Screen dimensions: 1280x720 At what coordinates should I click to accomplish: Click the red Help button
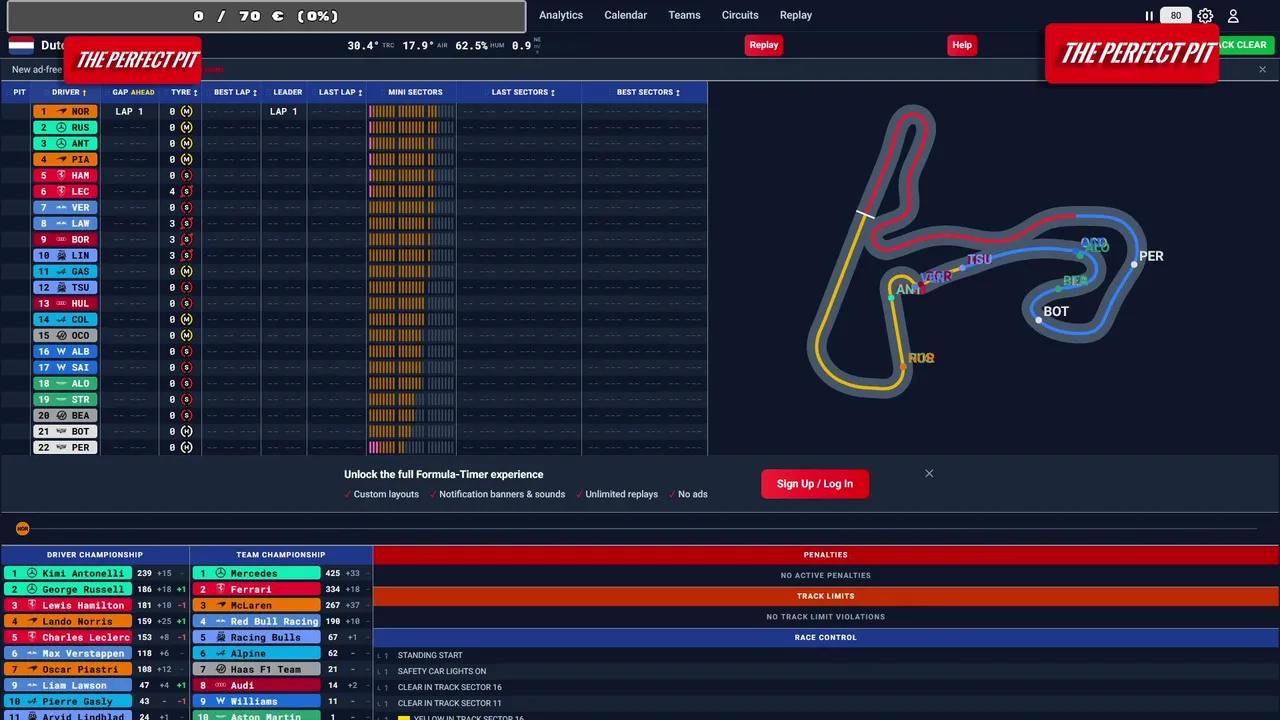pos(962,45)
